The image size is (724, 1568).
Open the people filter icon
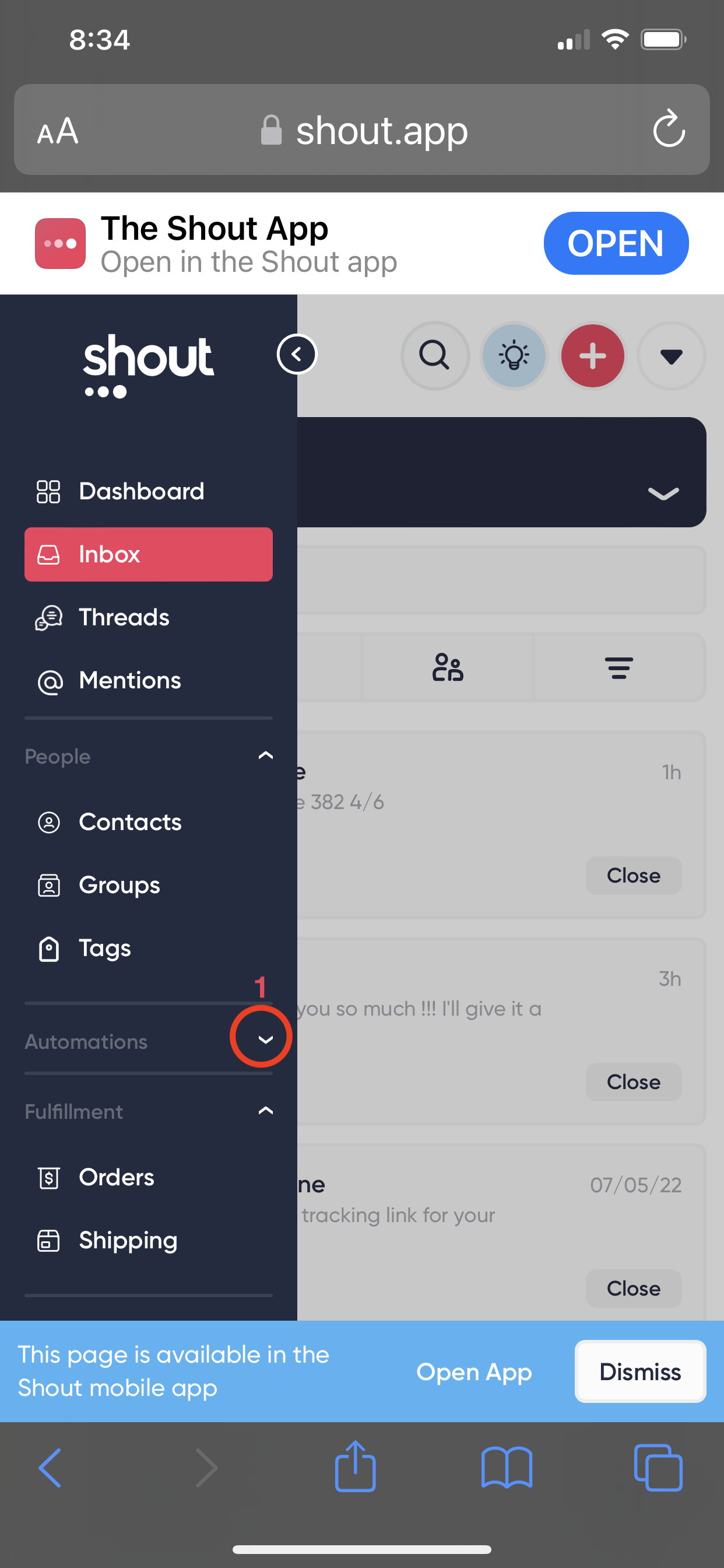click(x=448, y=668)
